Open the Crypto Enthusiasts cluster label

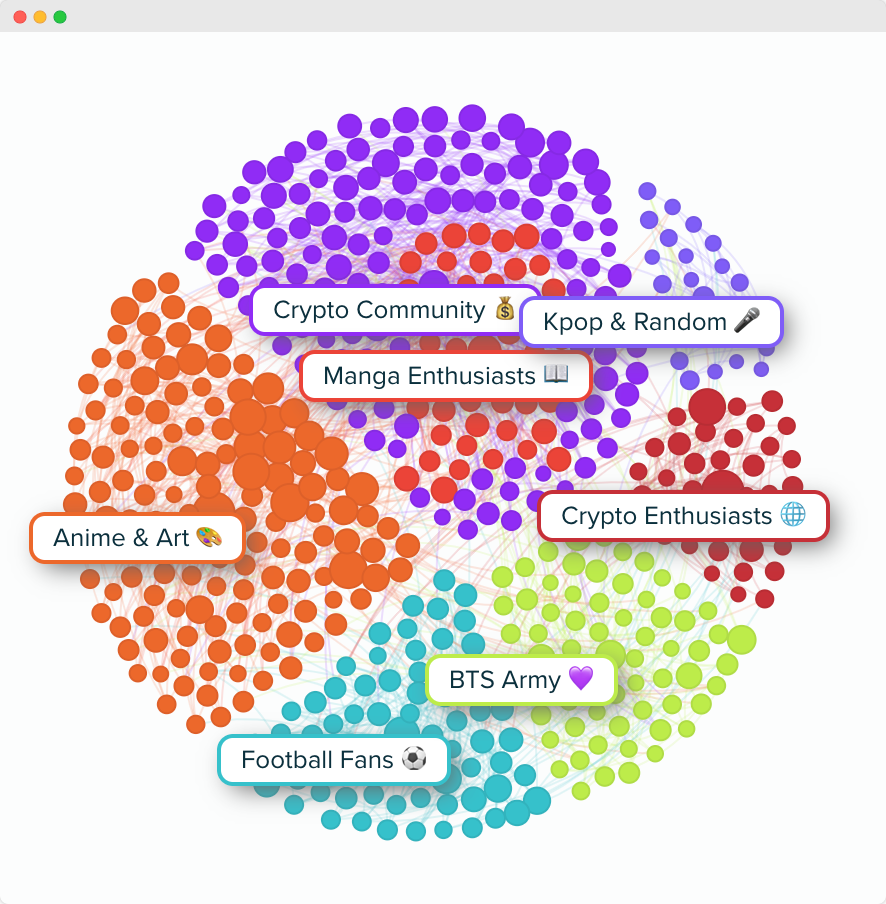tap(684, 515)
